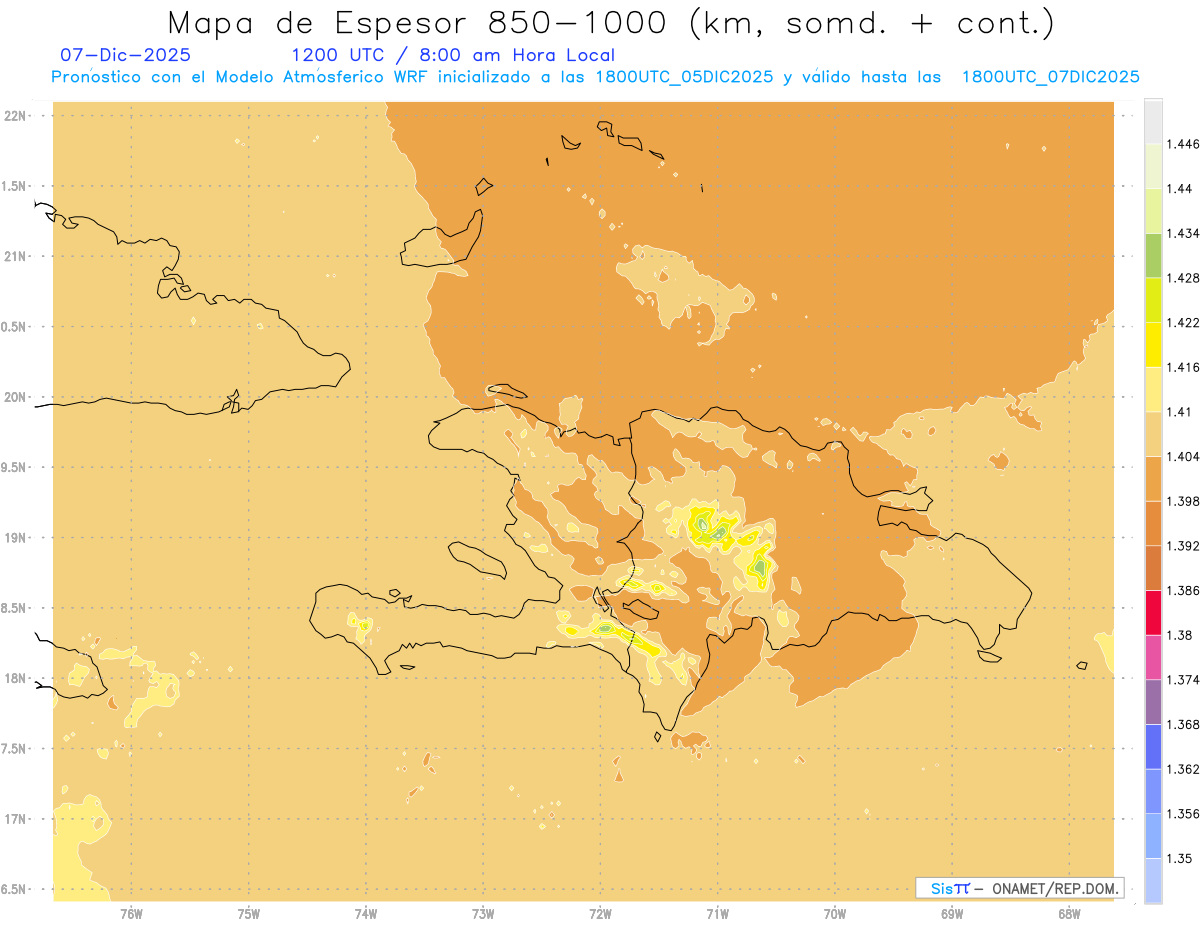Click the date label 07-Dic-2025
The height and width of the screenshot is (927, 1200).
pos(126,55)
